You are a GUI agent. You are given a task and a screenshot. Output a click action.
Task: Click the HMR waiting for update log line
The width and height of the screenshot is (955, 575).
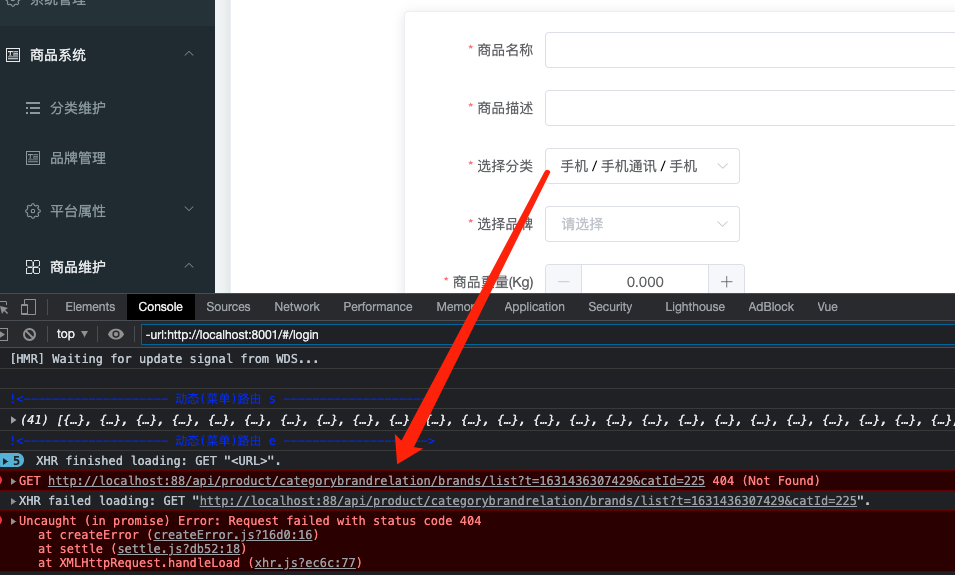tap(164, 359)
